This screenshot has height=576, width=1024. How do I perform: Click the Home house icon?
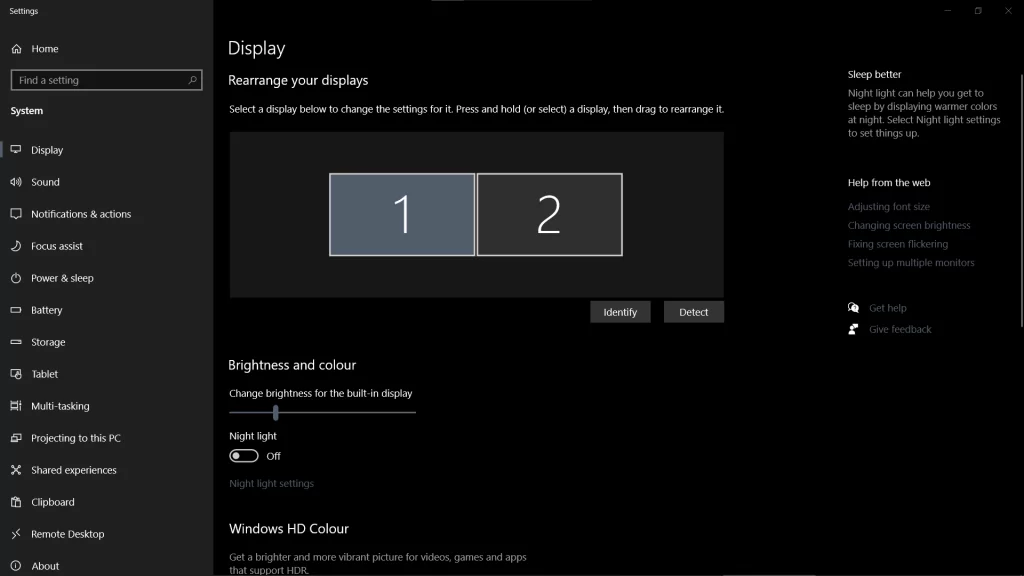pos(16,49)
